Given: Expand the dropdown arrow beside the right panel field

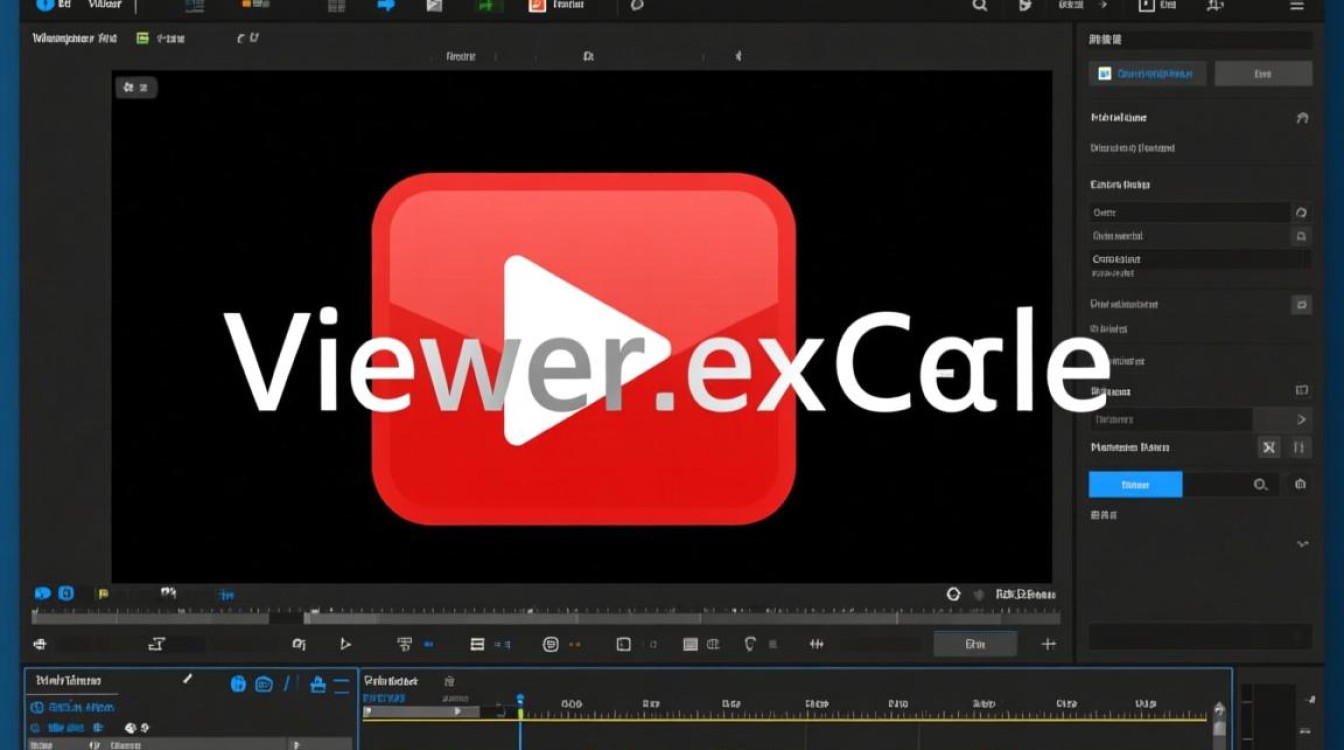Looking at the screenshot, I should click(x=1301, y=419).
